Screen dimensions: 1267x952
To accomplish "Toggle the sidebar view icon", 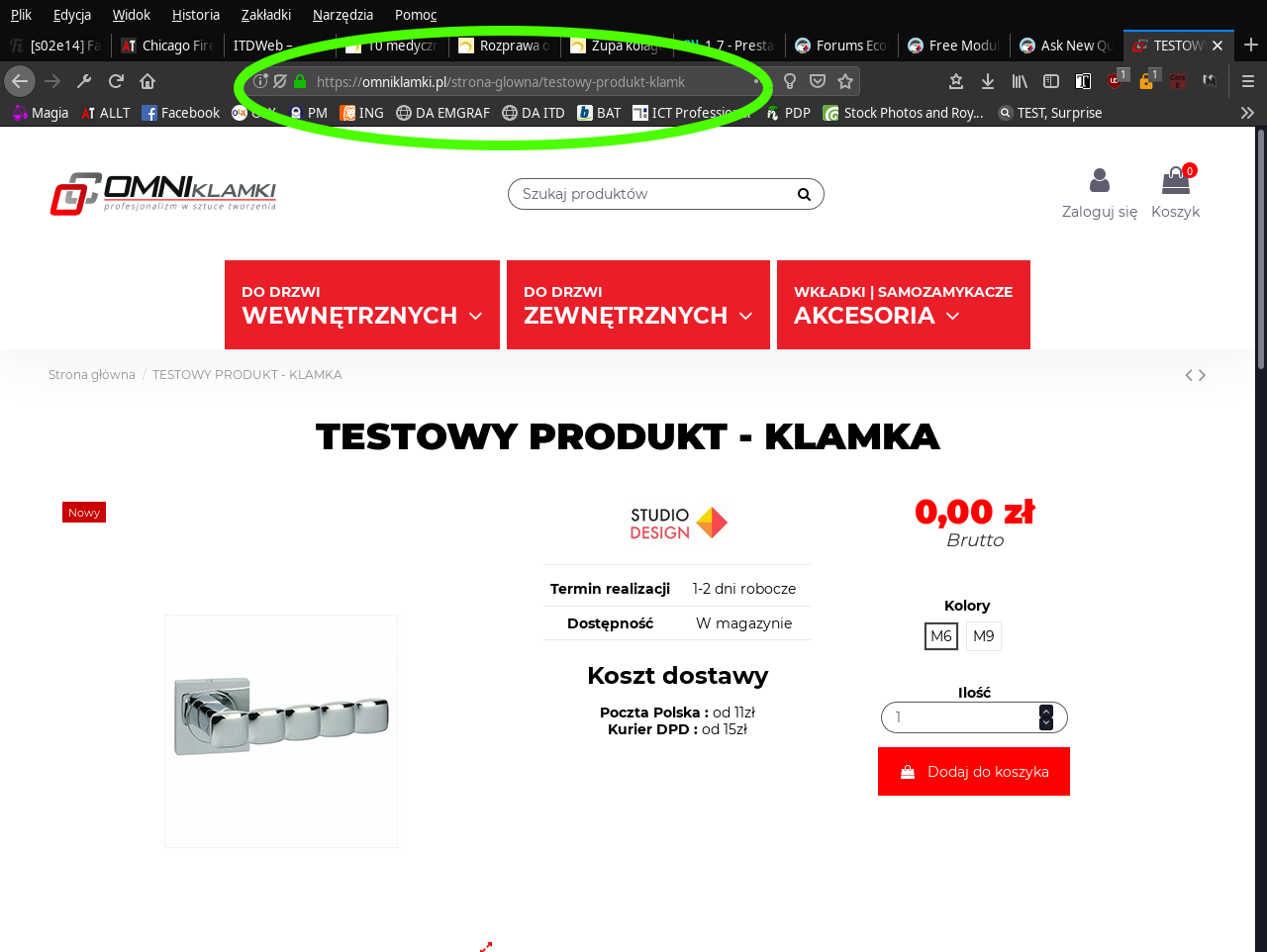I will tap(1051, 81).
